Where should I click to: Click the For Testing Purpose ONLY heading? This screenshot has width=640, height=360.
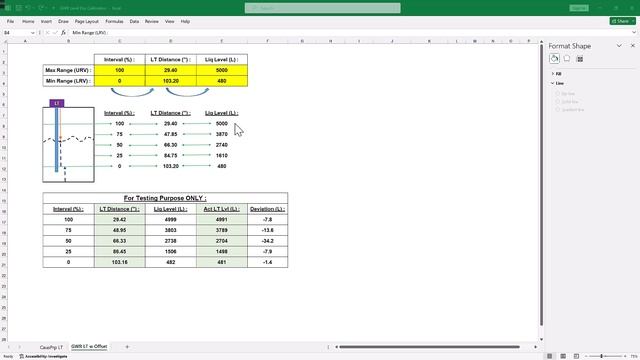click(165, 198)
